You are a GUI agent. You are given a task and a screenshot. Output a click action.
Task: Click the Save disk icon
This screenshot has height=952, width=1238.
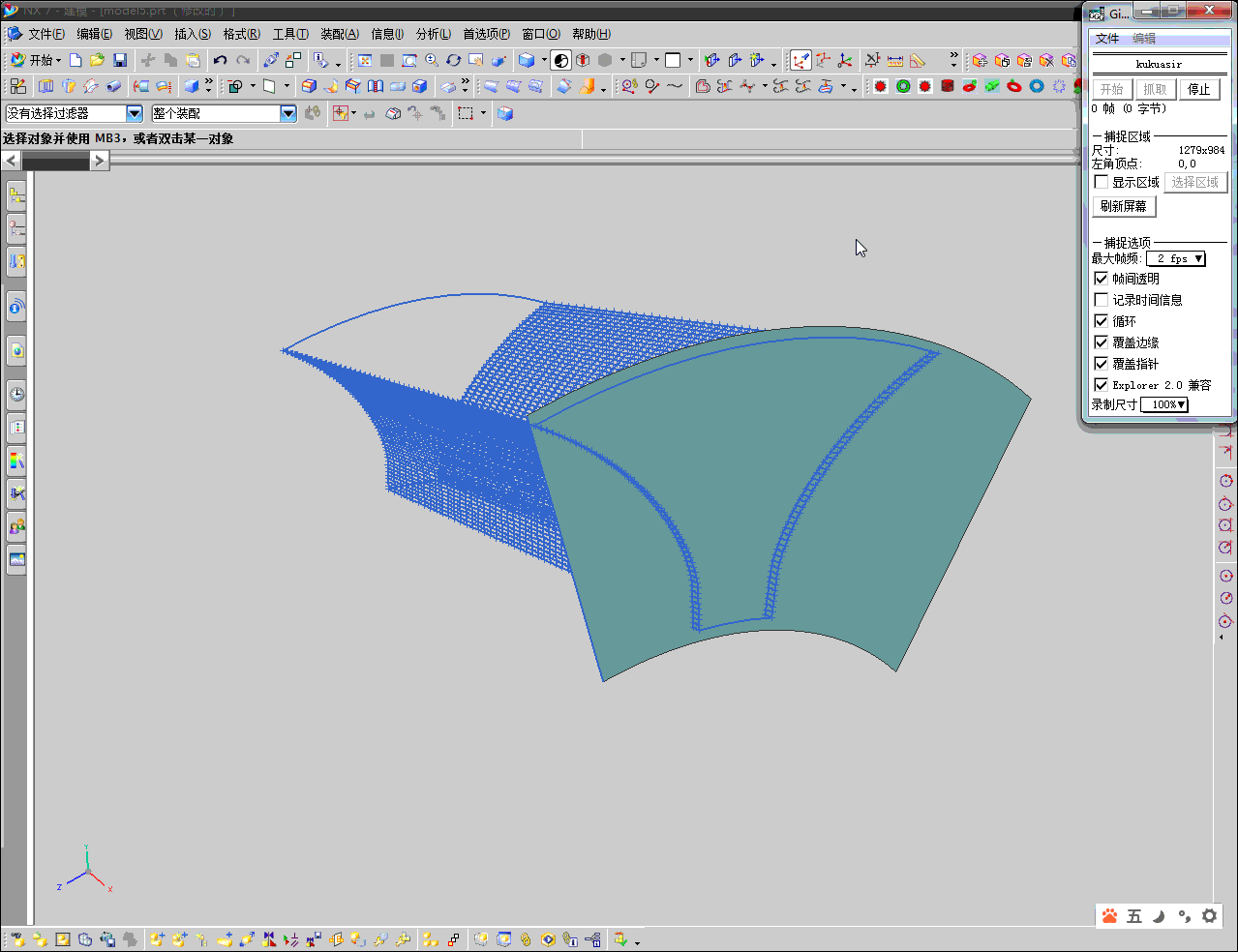(120, 60)
